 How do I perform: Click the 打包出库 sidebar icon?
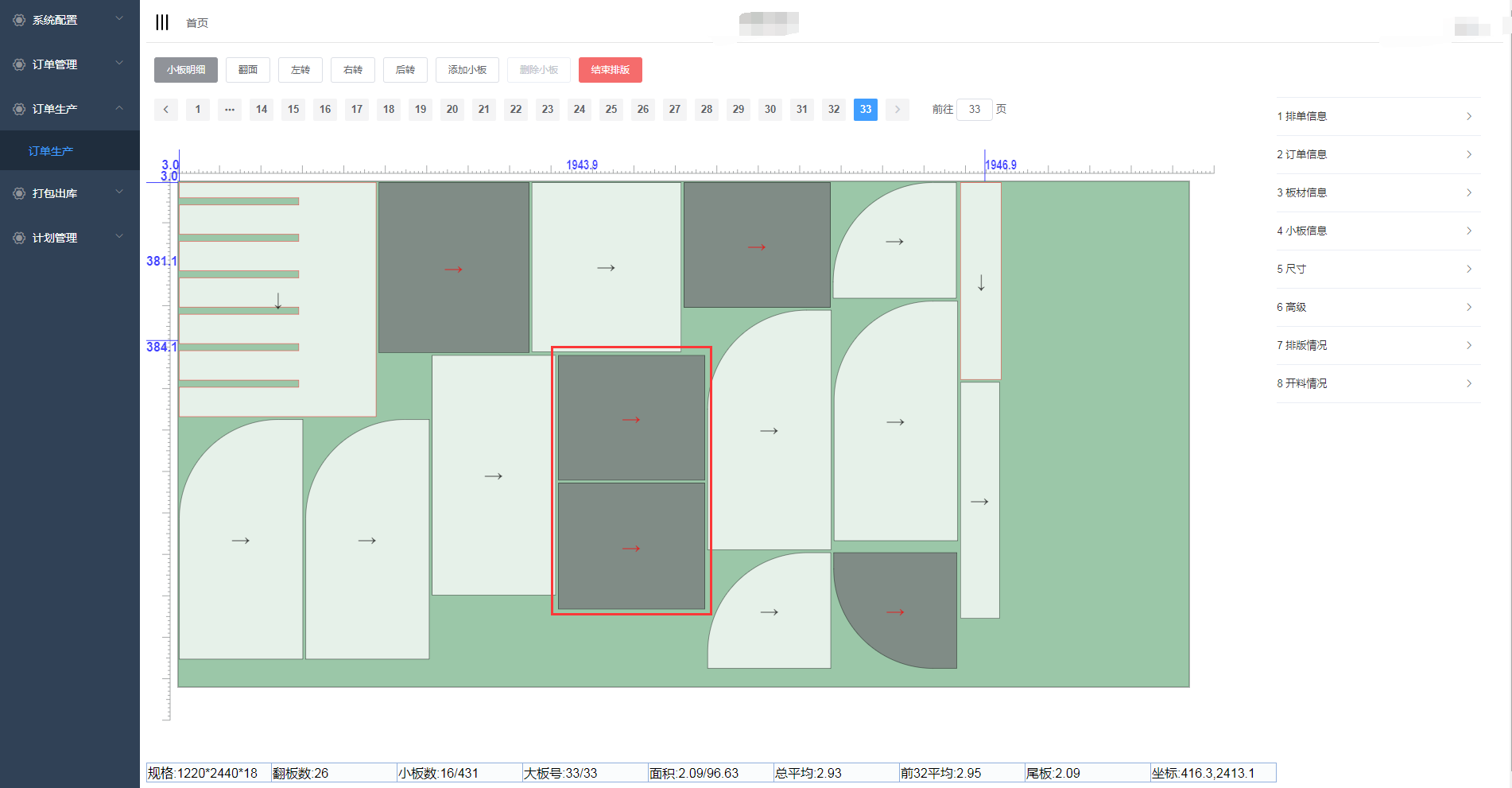pos(19,193)
